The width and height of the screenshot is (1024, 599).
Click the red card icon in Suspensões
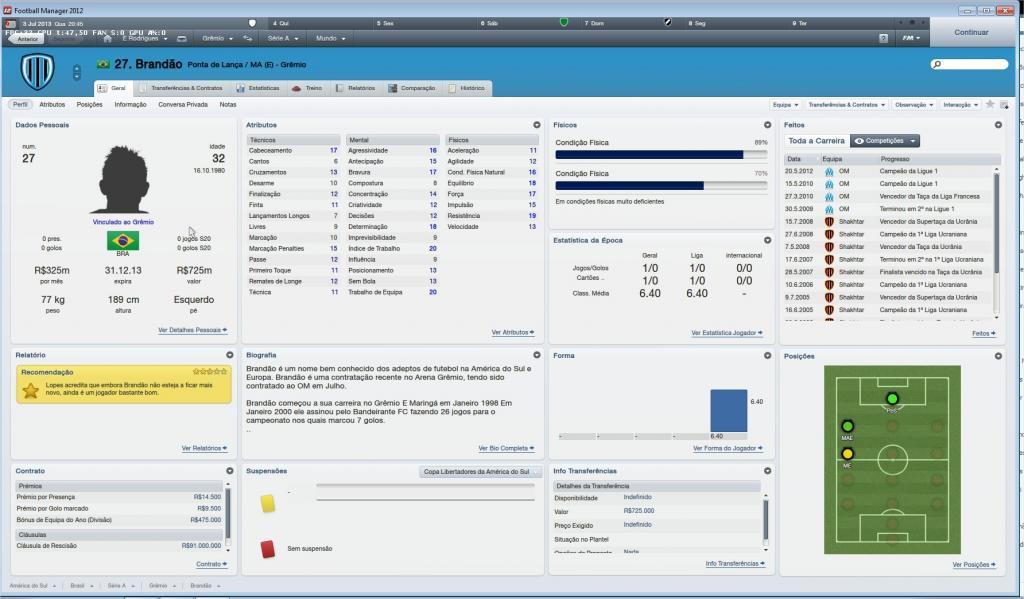tap(268, 548)
